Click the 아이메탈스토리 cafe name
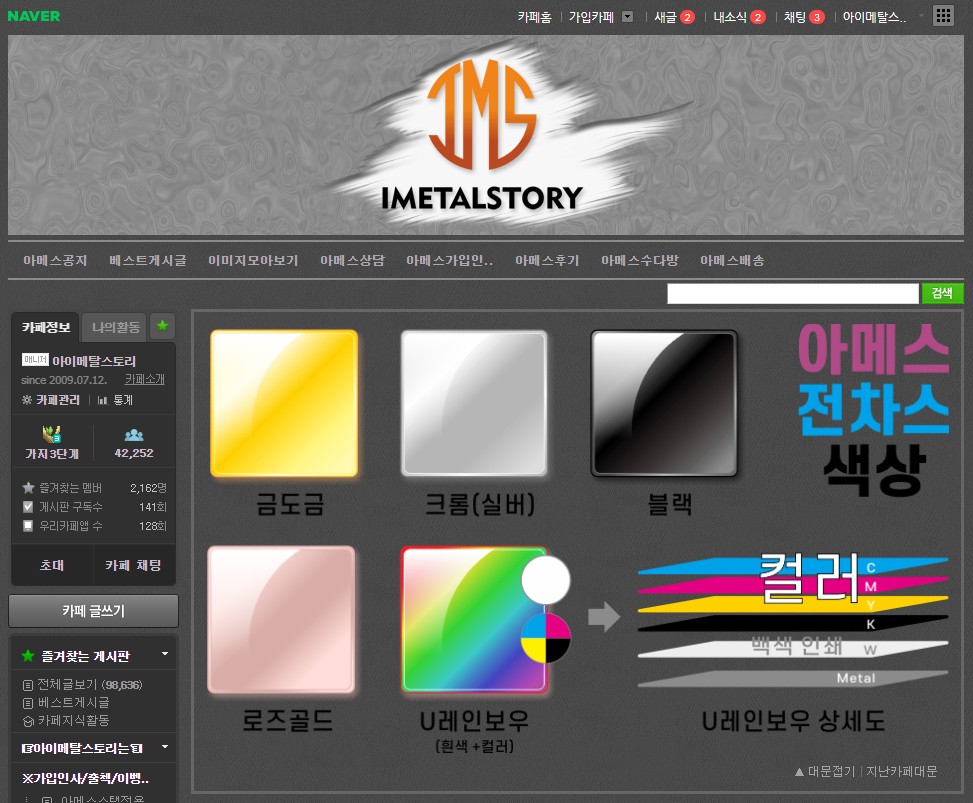Screen dimensions: 973x803 (x=94, y=361)
